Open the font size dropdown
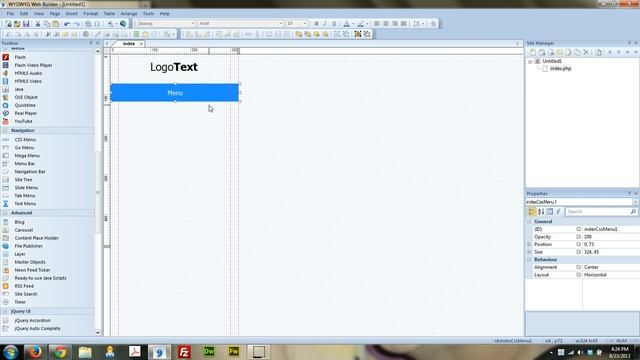The width and height of the screenshot is (640, 360). [305, 24]
